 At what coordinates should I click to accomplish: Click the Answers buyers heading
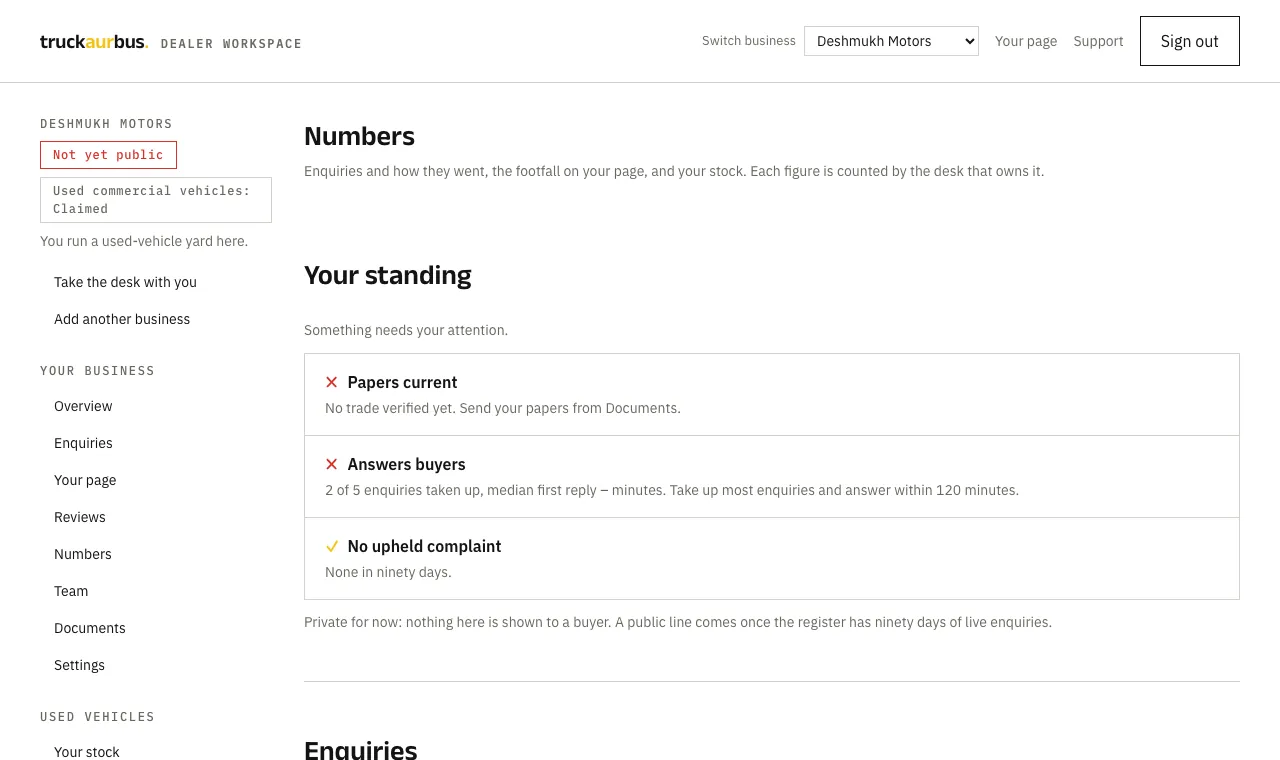pos(406,464)
